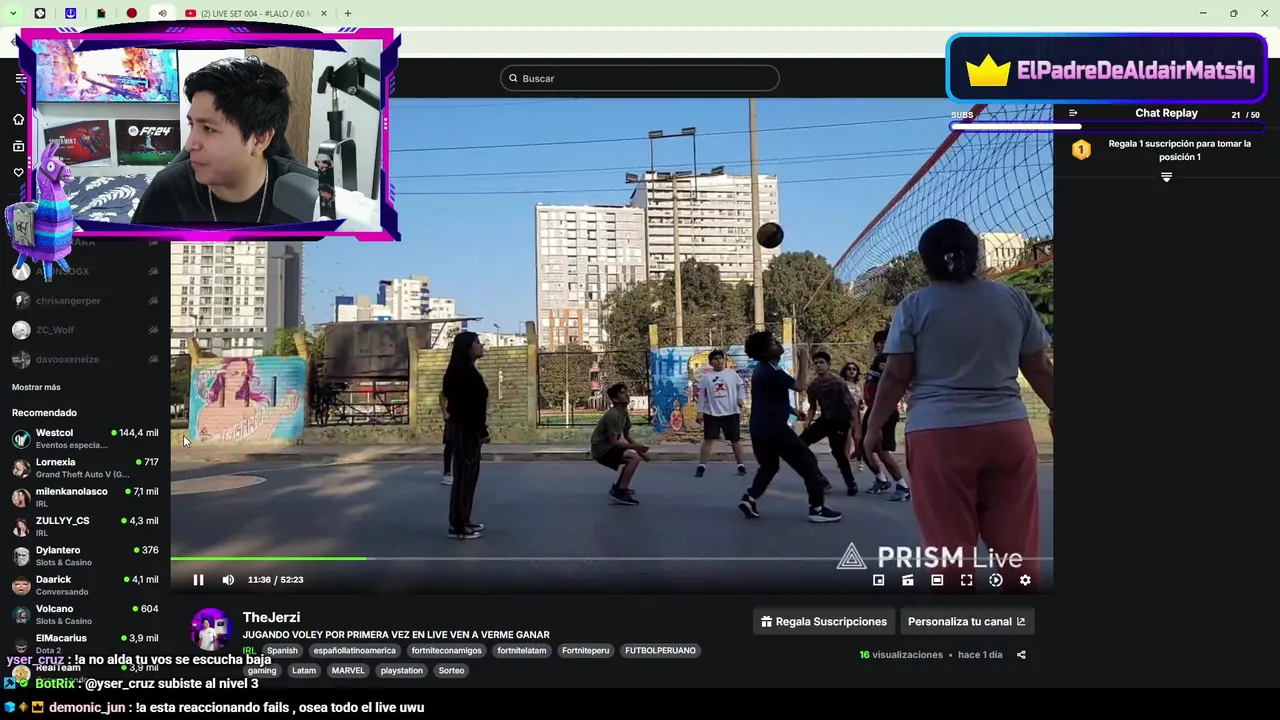The height and width of the screenshot is (720, 1280).
Task: Select the Latam tag
Action: click(304, 670)
